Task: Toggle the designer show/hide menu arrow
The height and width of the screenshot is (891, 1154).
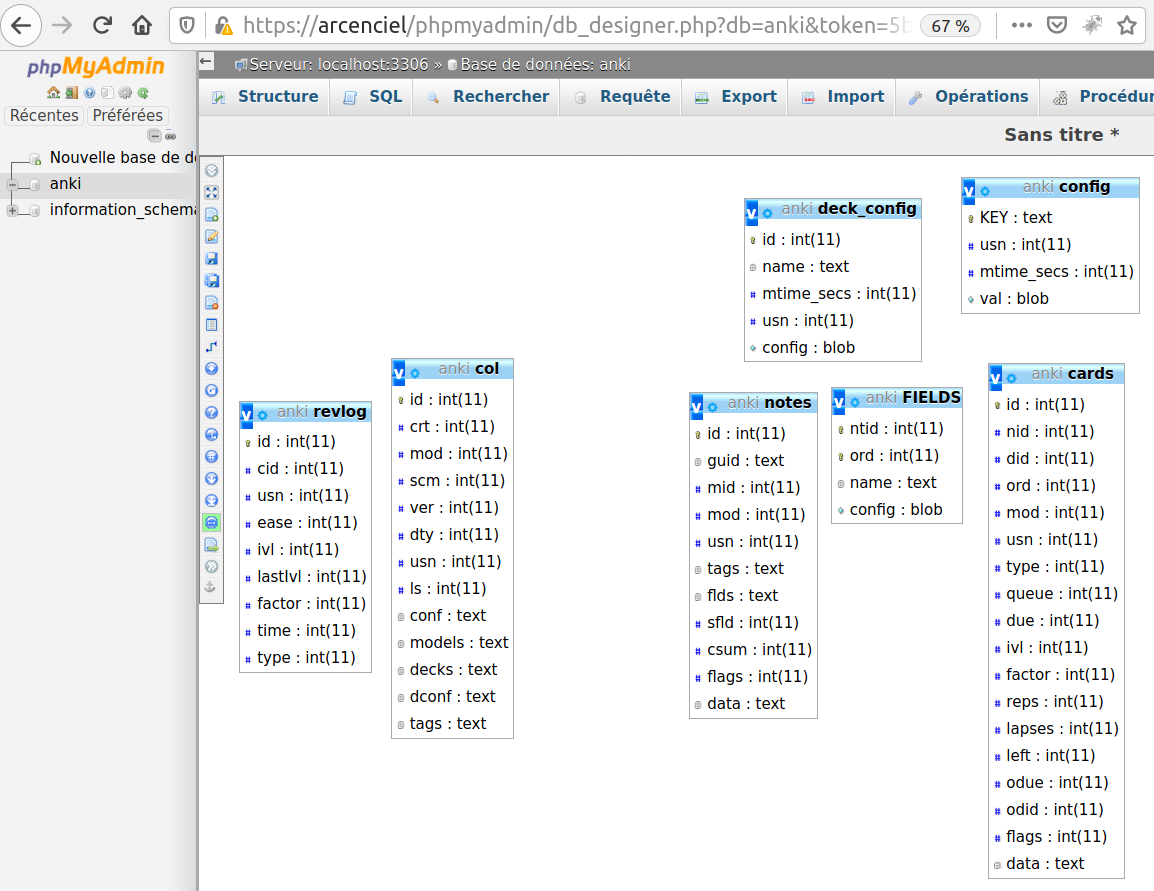Action: (x=211, y=171)
